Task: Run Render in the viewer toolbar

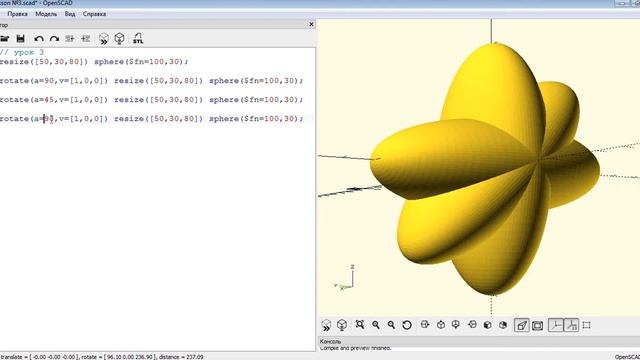Action: [x=342, y=325]
